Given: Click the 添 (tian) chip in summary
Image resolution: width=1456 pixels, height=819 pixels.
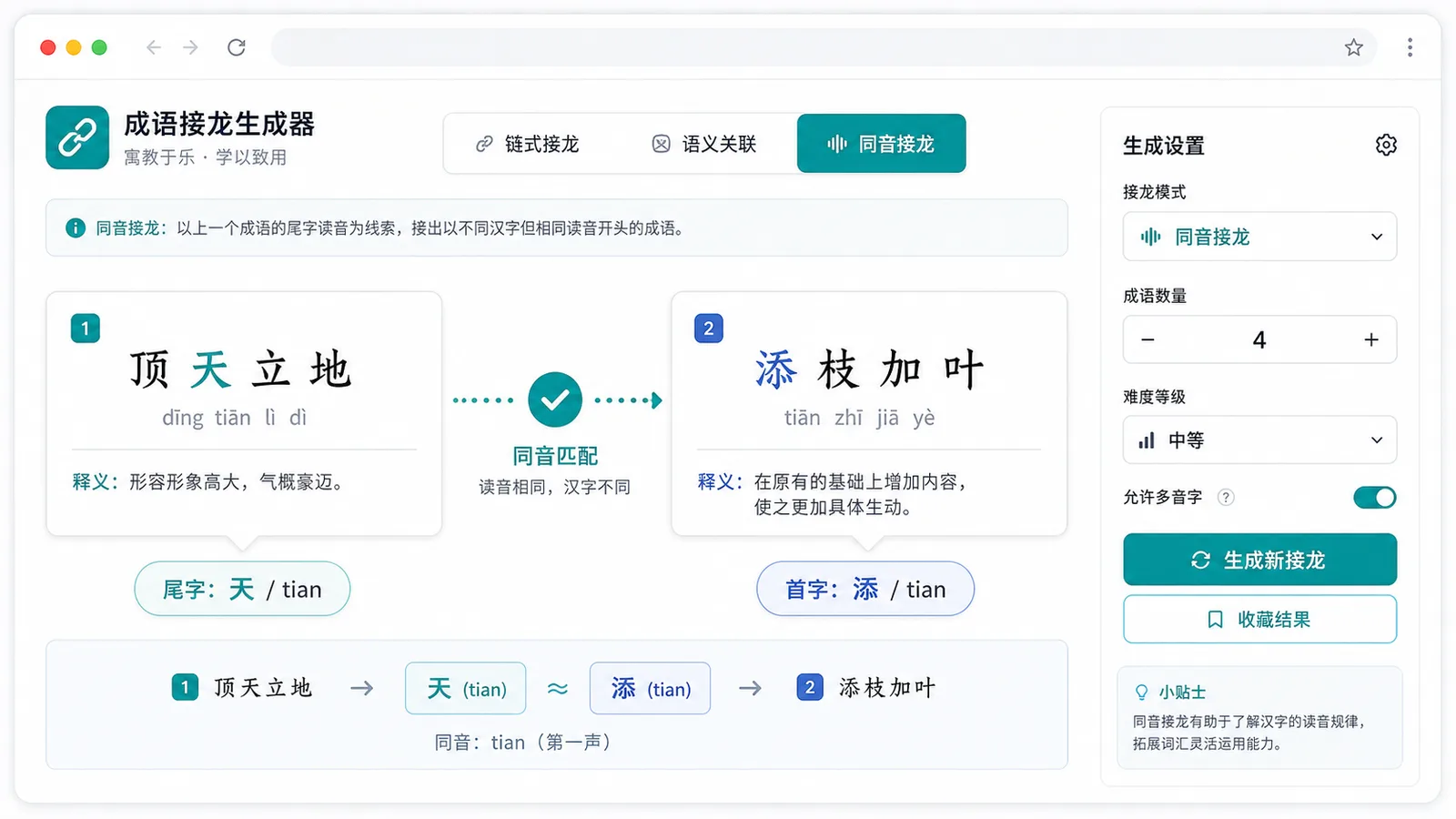Looking at the screenshot, I should pyautogui.click(x=650, y=688).
